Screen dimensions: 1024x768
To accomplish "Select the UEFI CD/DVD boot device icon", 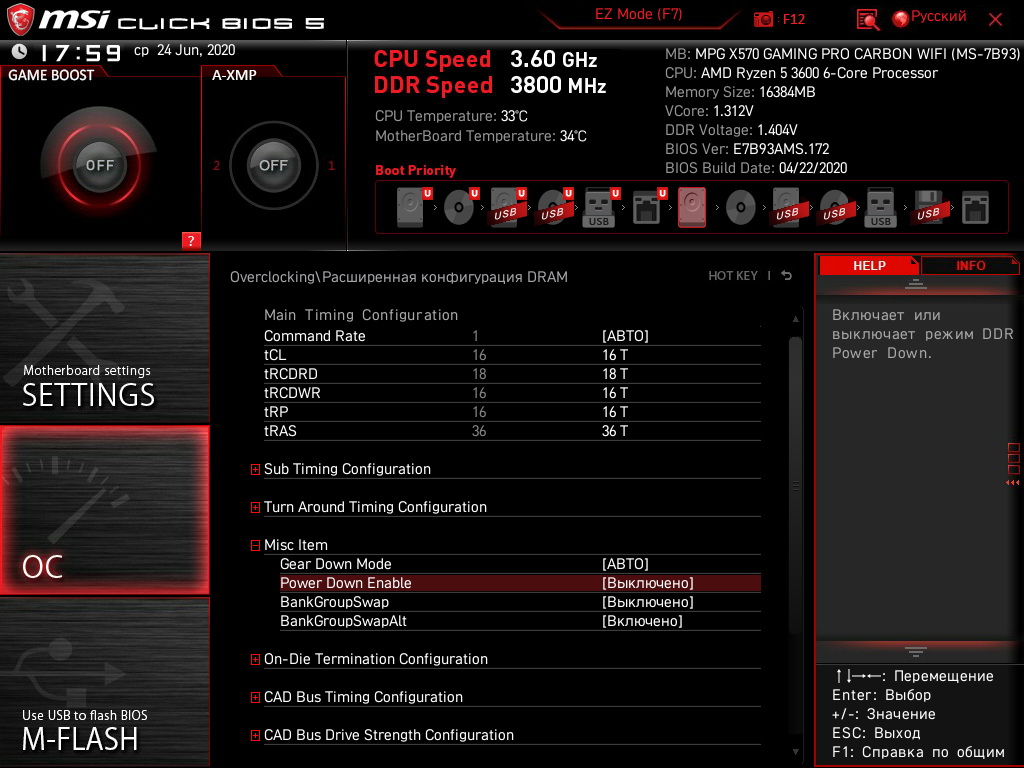I will pos(461,207).
